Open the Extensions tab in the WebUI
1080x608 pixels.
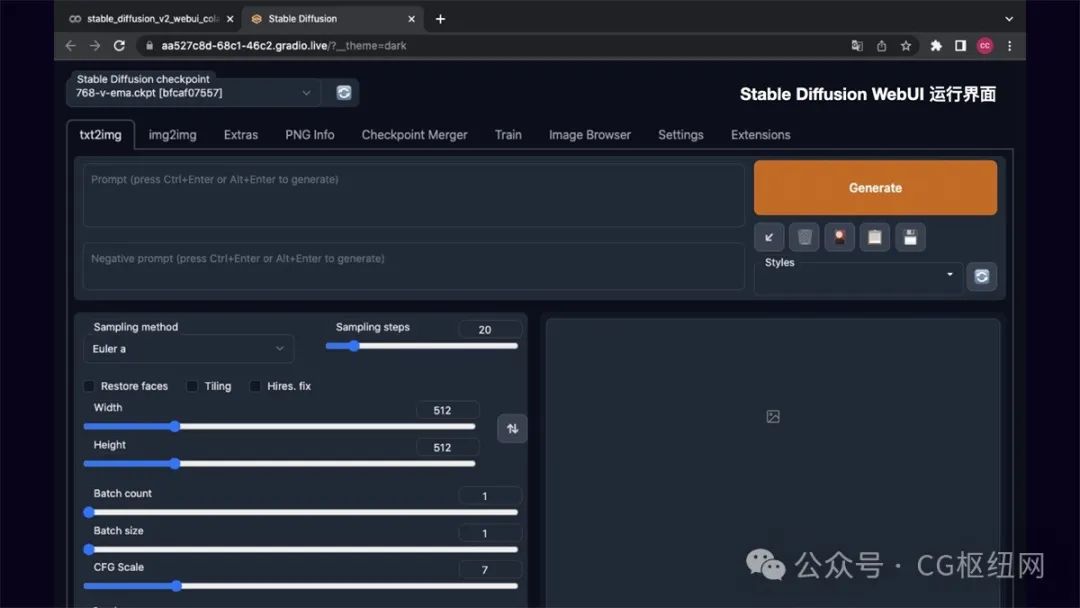tap(760, 135)
